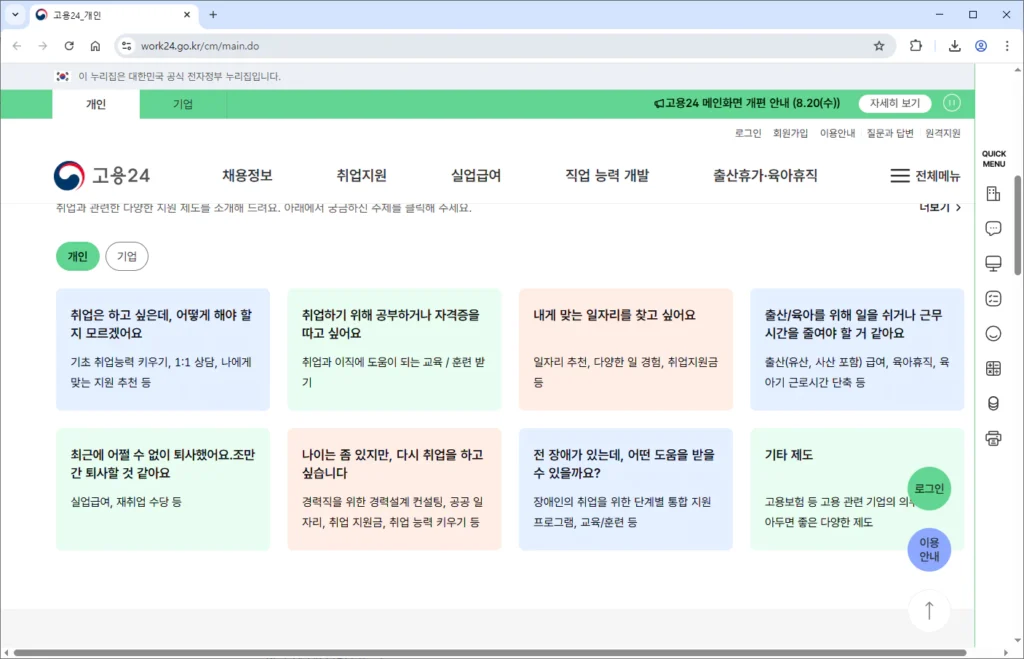Open the 실업급여 menu item
The width and height of the screenshot is (1024, 659).
[x=474, y=172]
